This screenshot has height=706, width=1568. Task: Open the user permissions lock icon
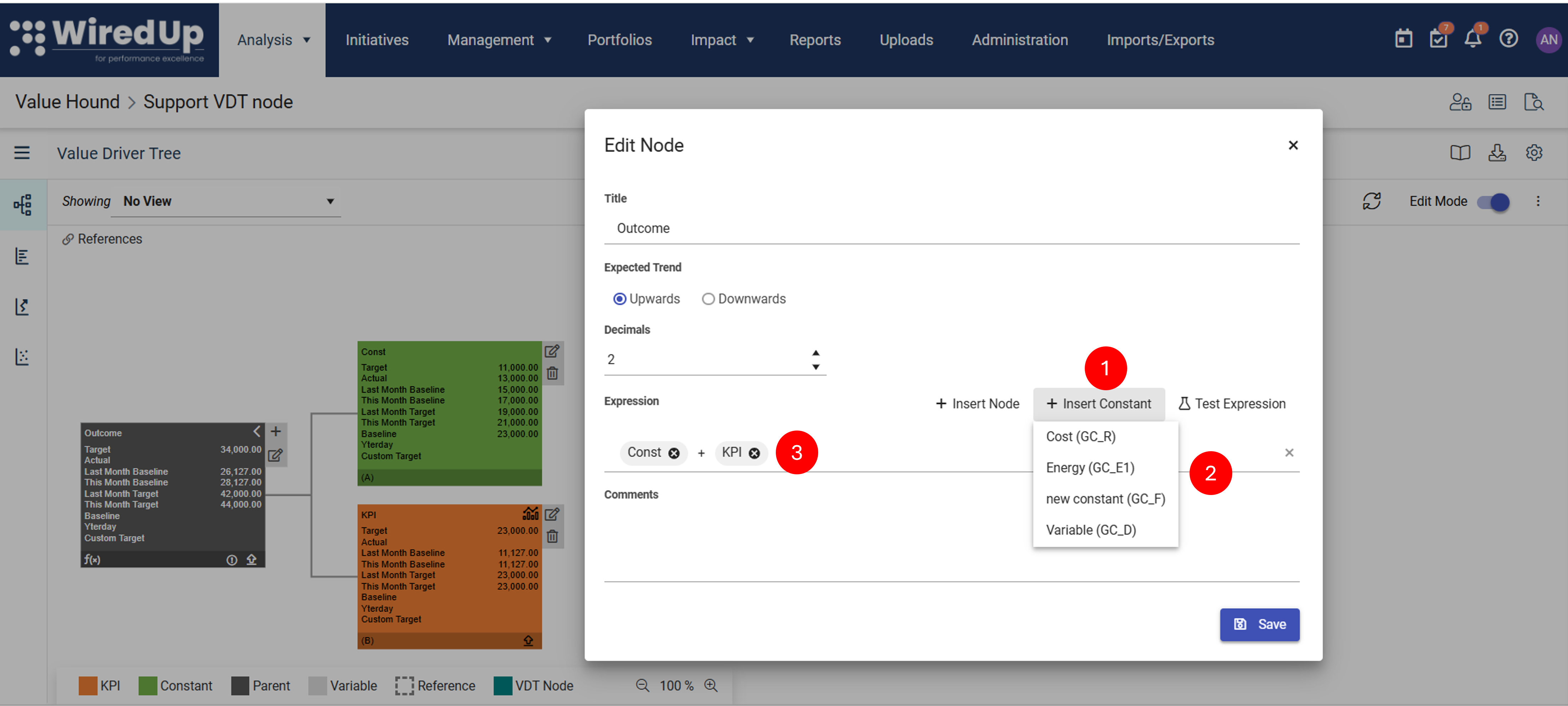(1460, 102)
